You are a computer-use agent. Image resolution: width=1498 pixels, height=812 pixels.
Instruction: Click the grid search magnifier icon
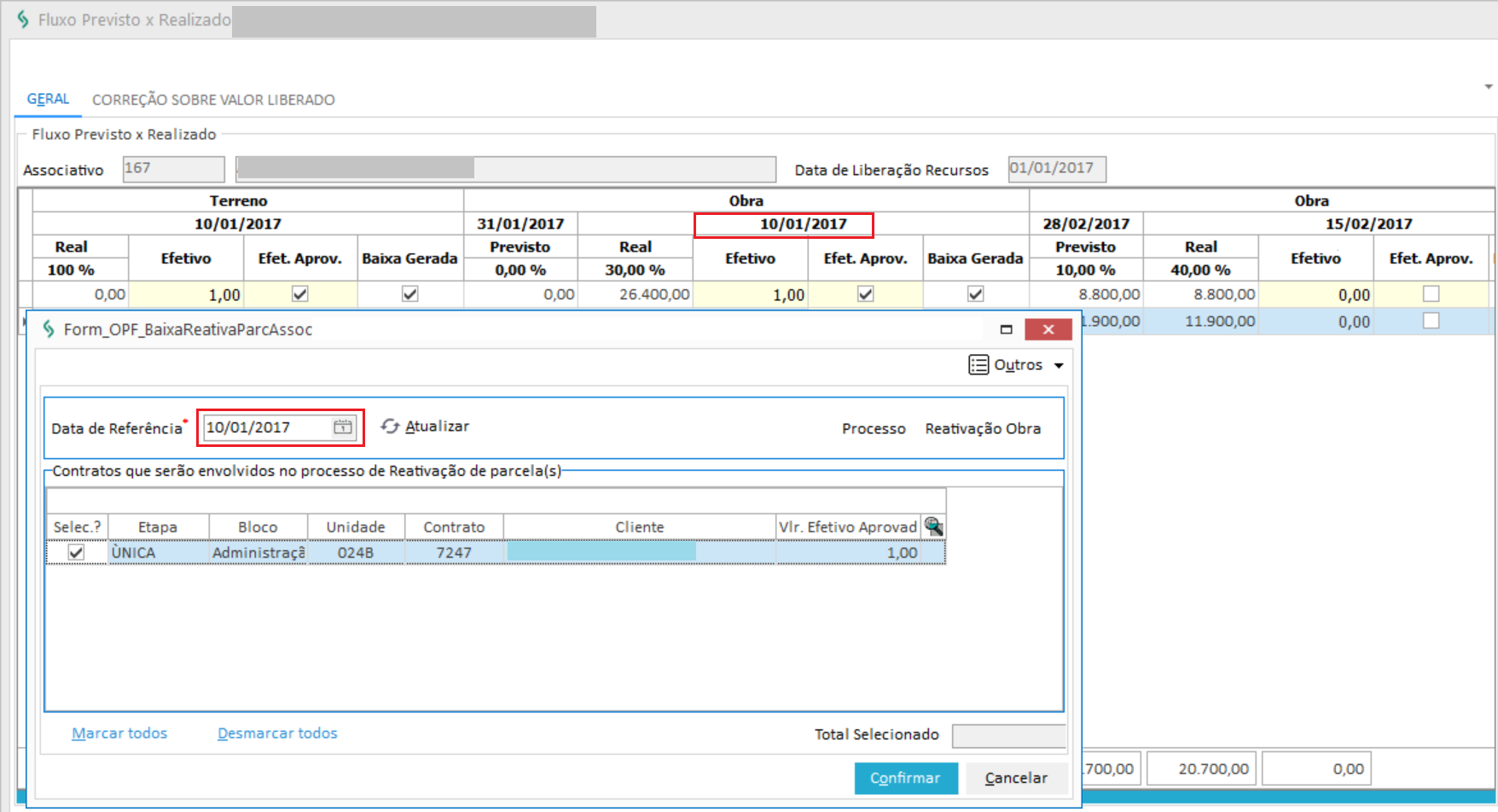(x=933, y=526)
